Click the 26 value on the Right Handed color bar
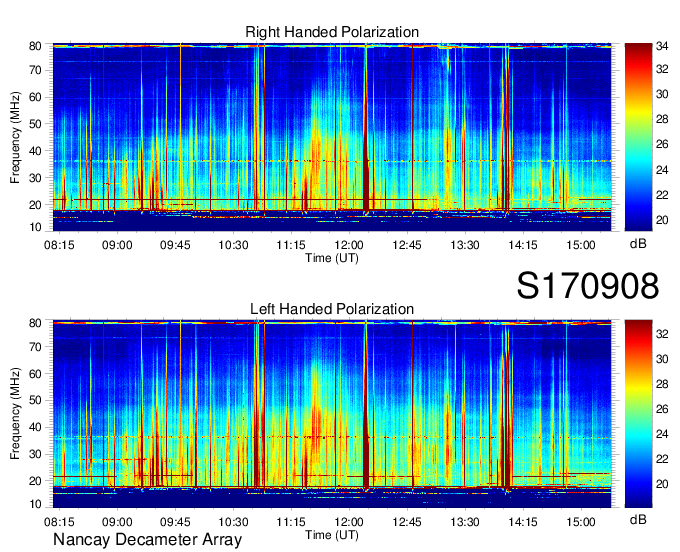 coord(662,144)
